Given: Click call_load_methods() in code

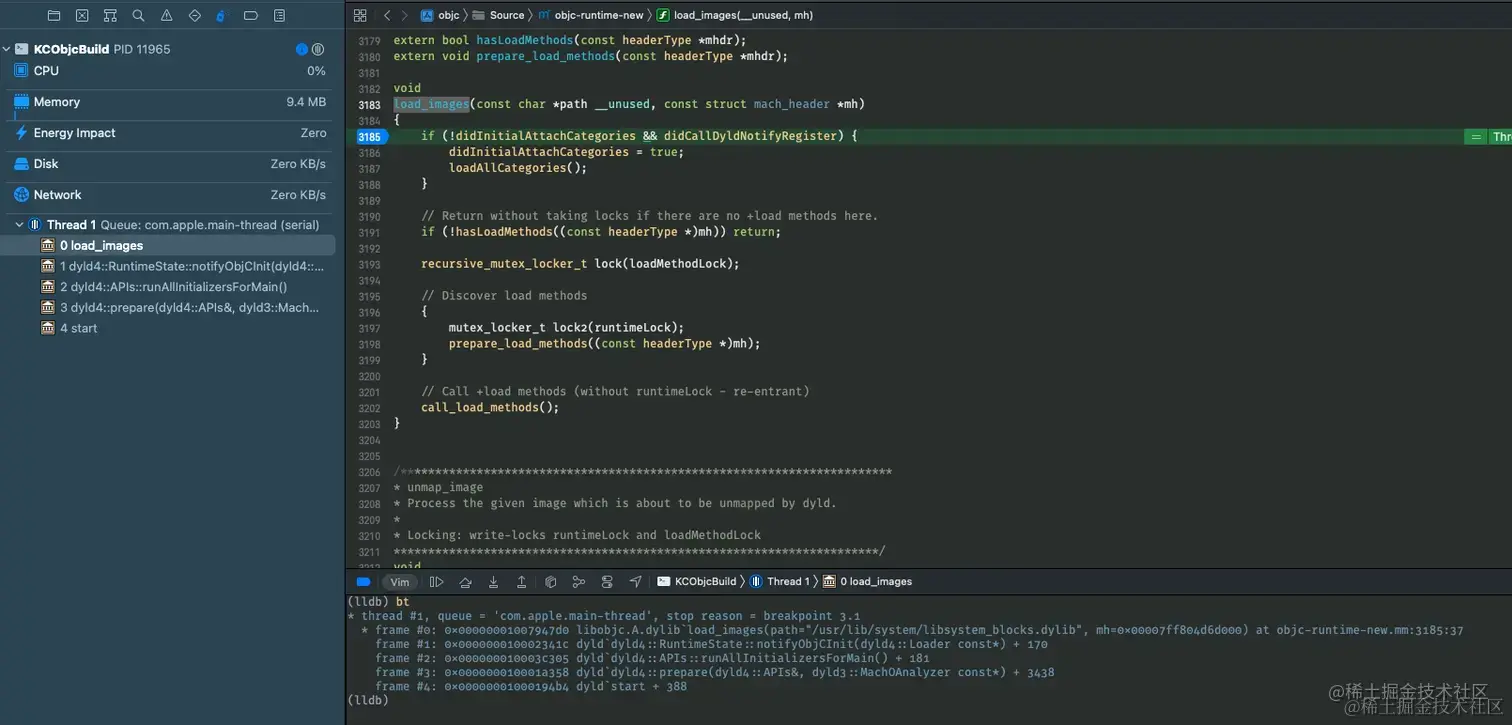Looking at the screenshot, I should pyautogui.click(x=490, y=408).
